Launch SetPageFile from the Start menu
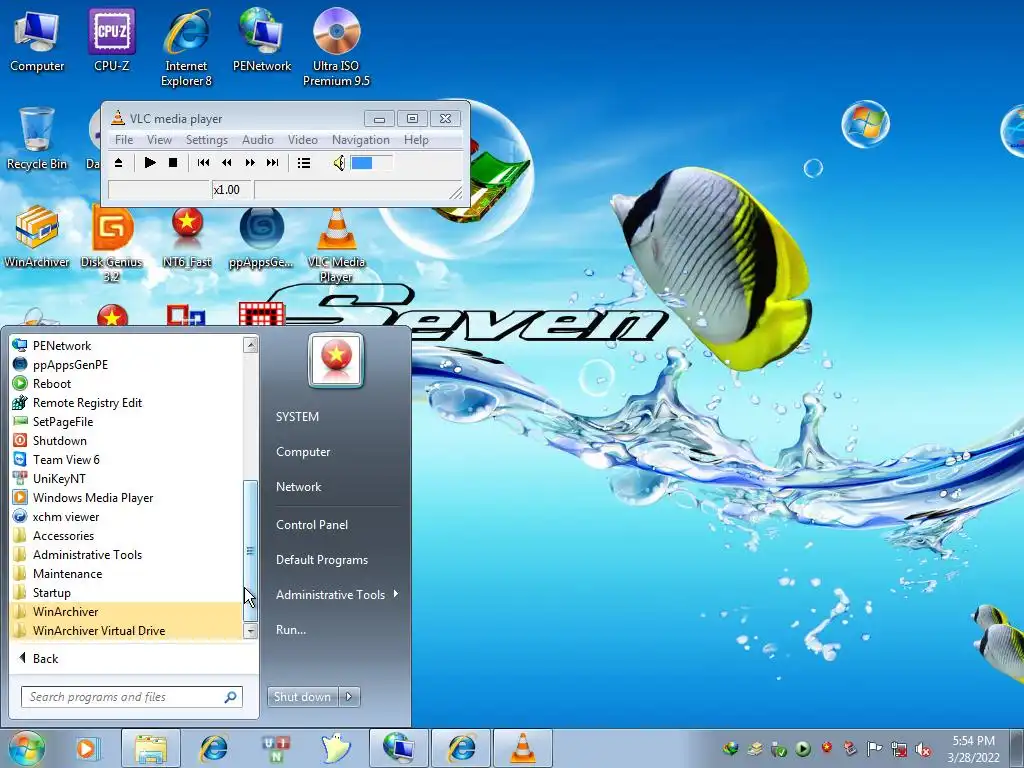The image size is (1024, 768). point(125,422)
